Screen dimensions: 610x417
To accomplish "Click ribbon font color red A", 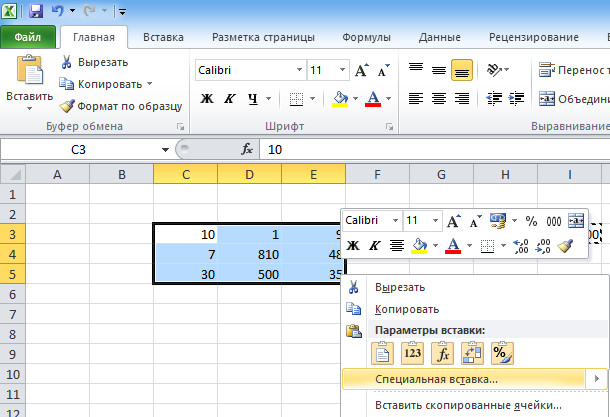I will pos(373,99).
